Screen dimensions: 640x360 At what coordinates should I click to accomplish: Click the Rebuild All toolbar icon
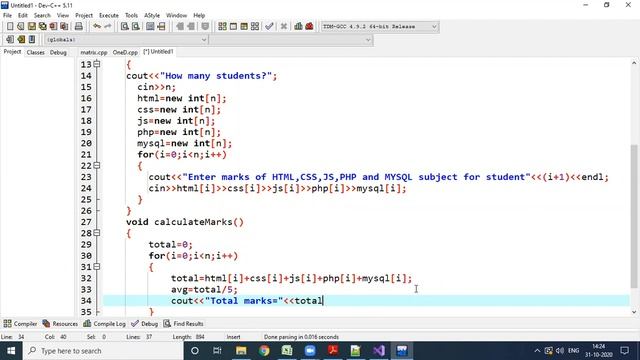click(x=255, y=27)
